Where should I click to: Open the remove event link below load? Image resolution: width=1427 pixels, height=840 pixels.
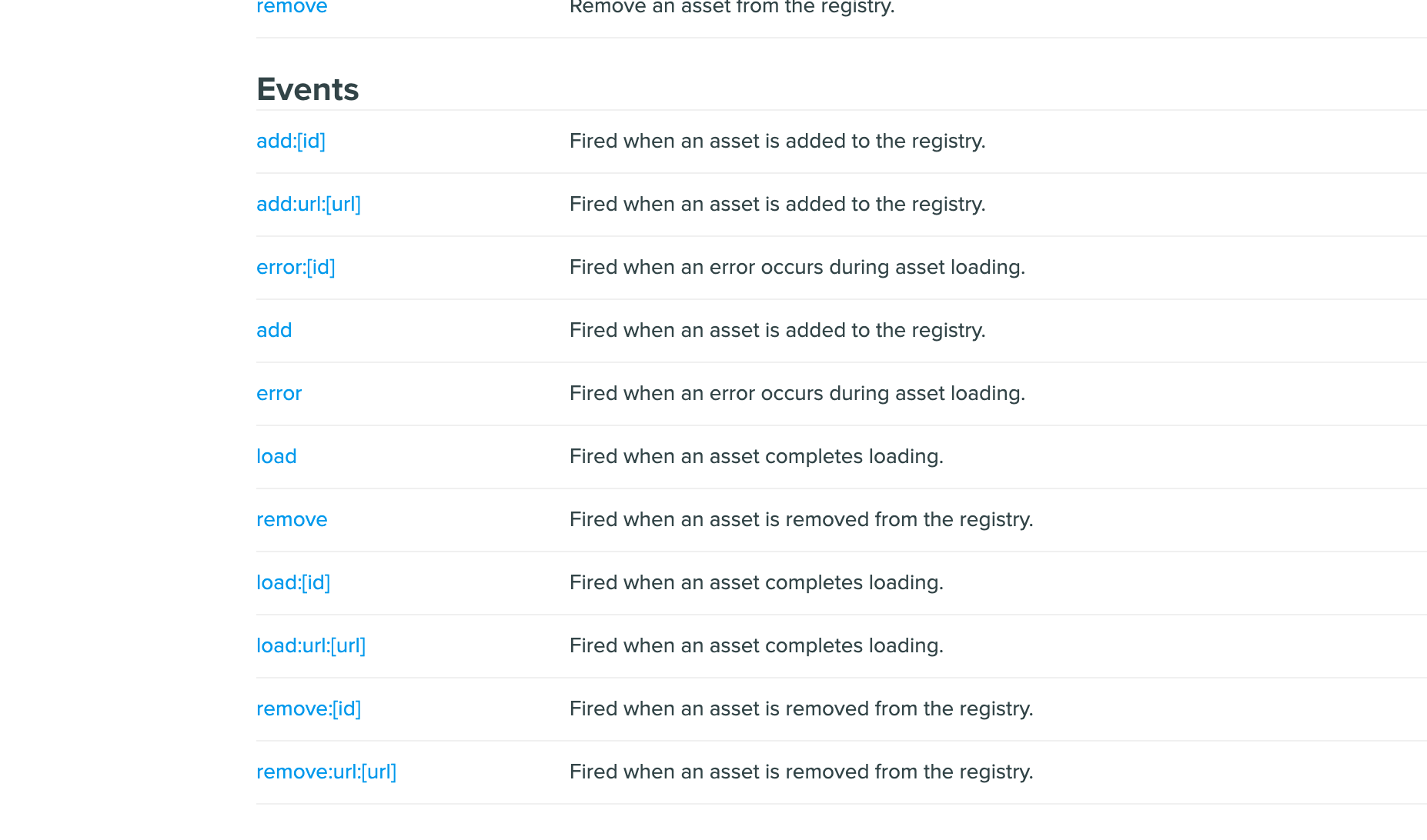(x=292, y=520)
